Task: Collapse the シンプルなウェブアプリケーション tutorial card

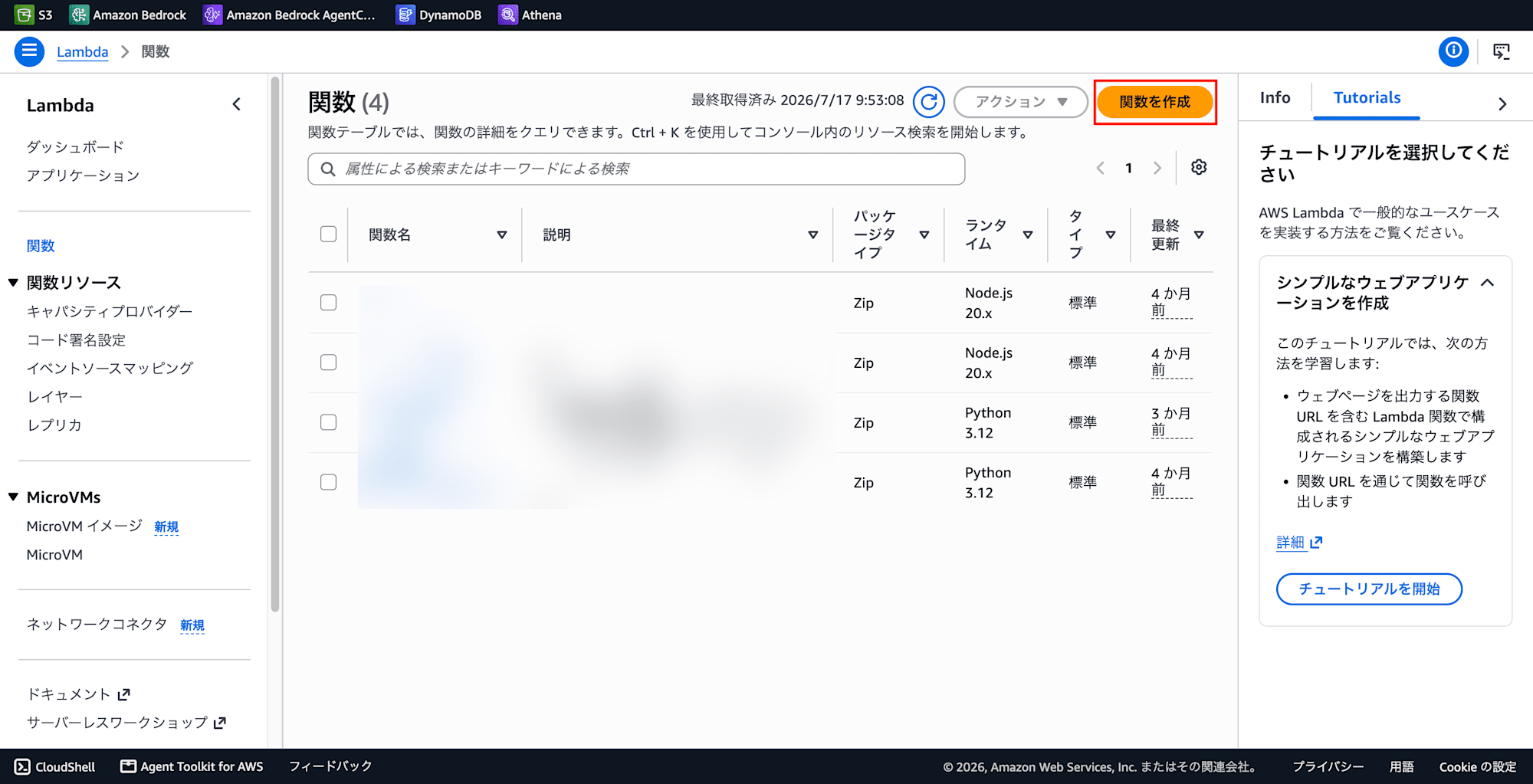Action: pyautogui.click(x=1487, y=283)
